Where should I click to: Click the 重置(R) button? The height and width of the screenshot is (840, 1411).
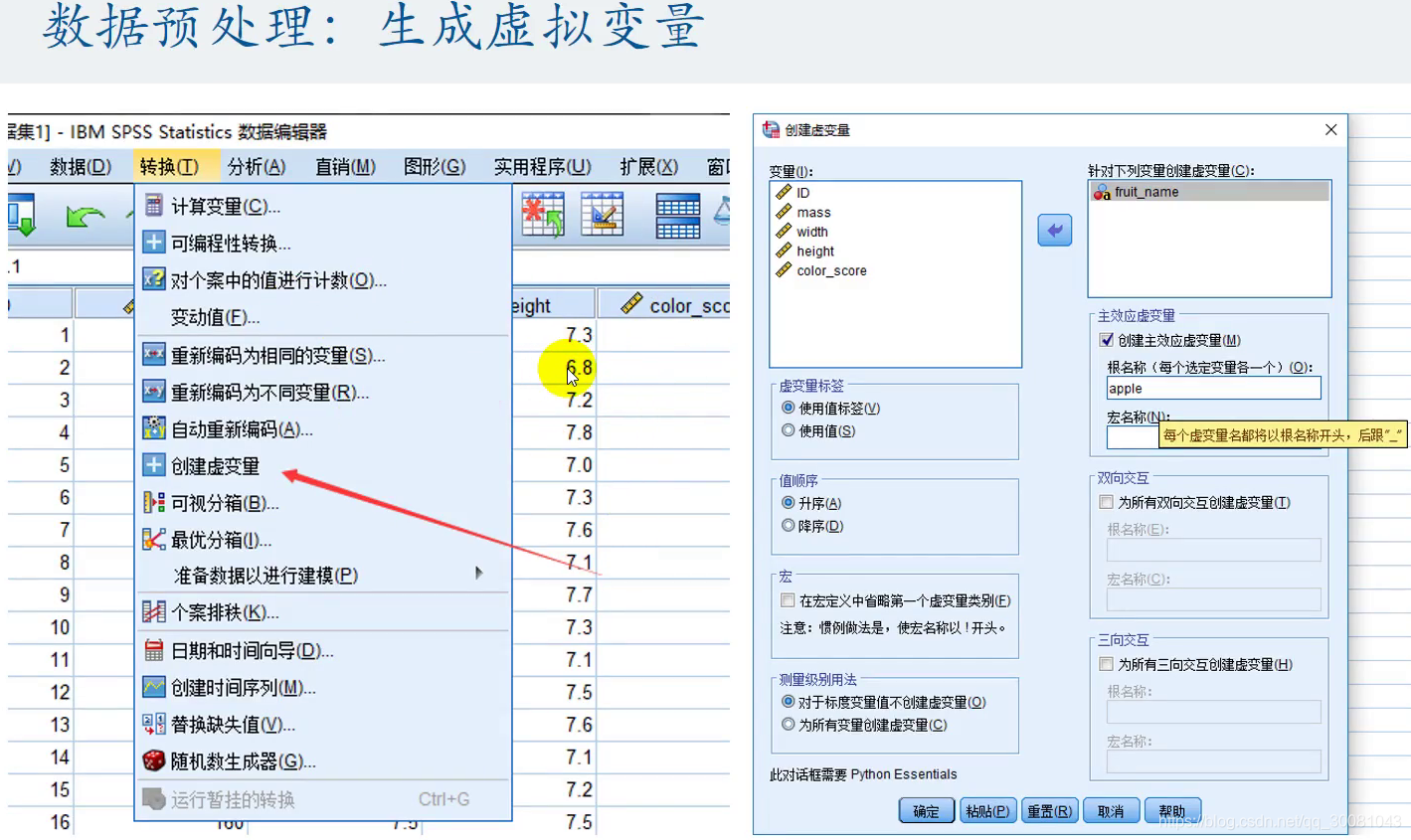click(1049, 811)
